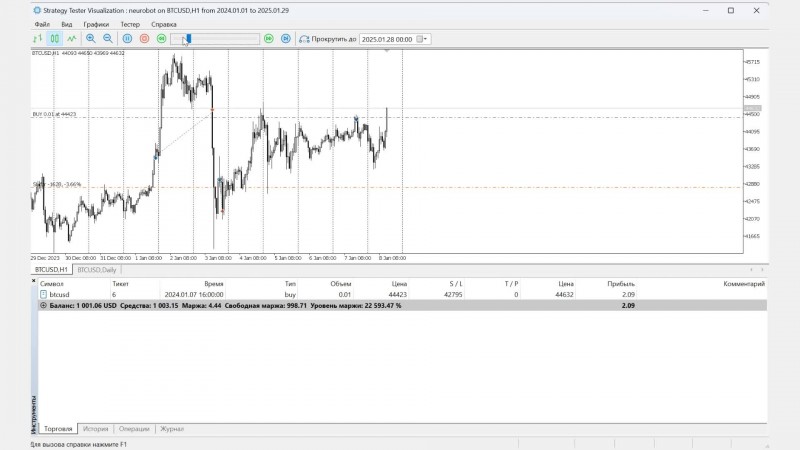Viewport: 800px width, 450px height.
Task: Click the Комментарий column header
Action: tap(744, 284)
